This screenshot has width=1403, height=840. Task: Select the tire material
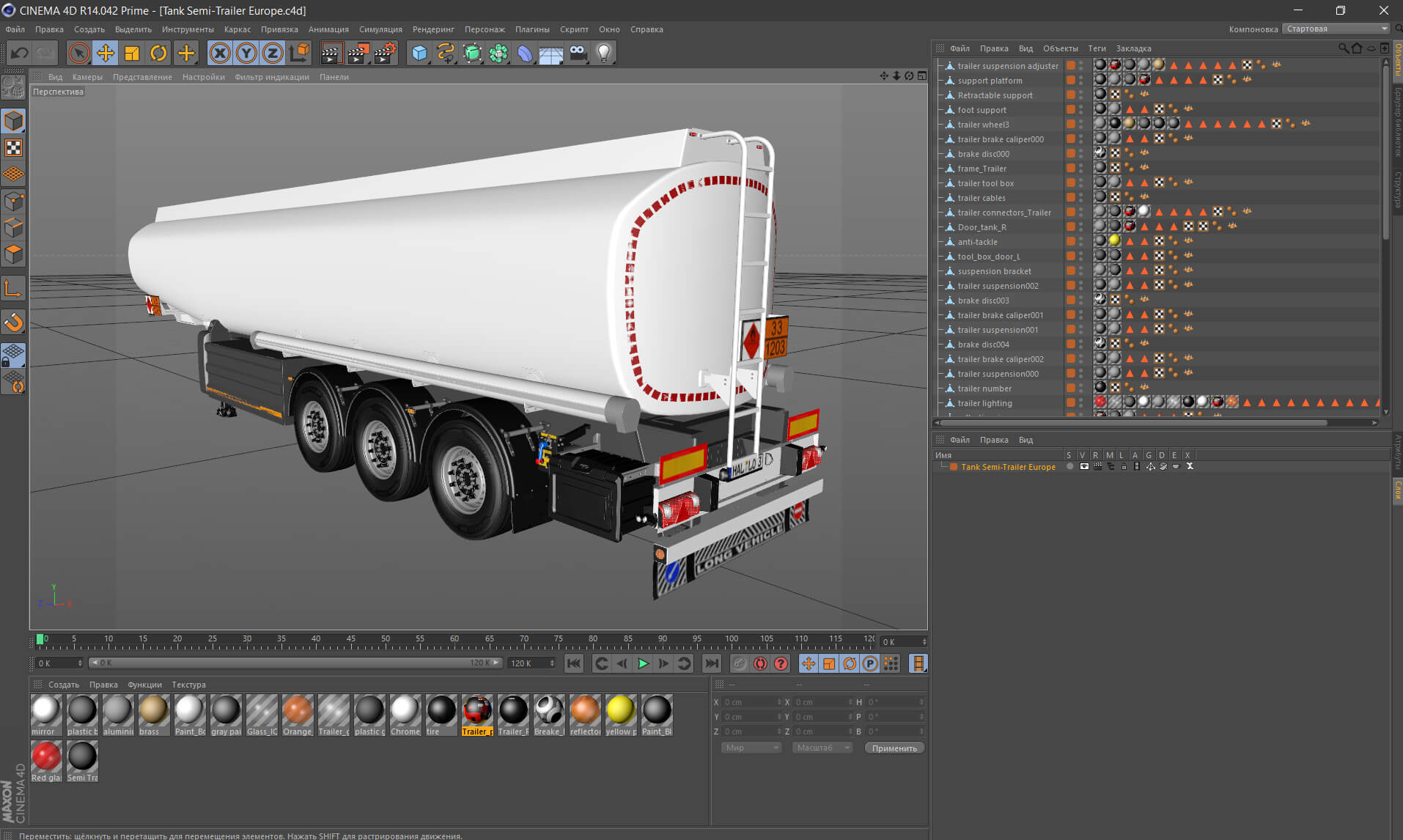(x=441, y=715)
